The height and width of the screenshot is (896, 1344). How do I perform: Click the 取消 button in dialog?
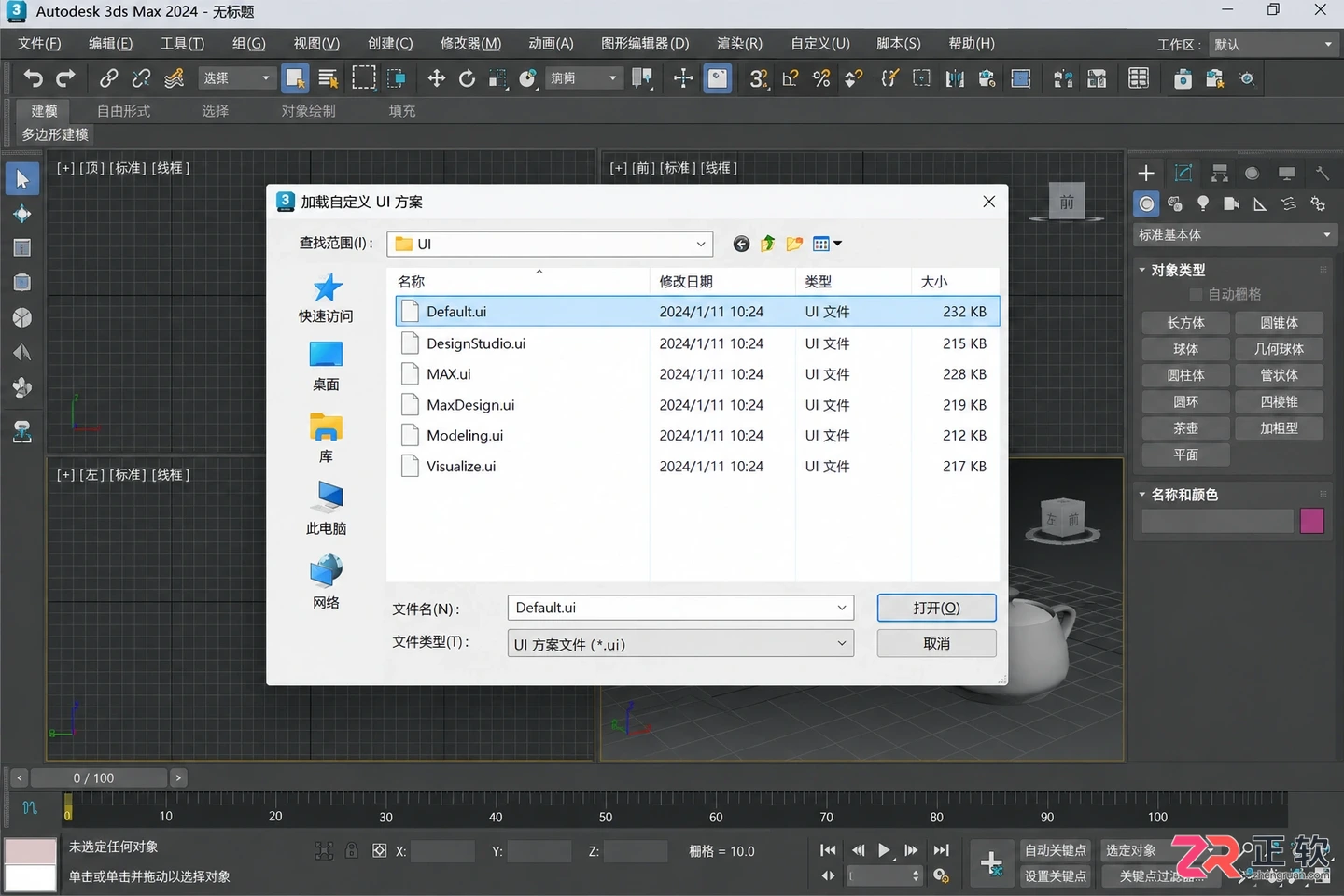pyautogui.click(x=936, y=644)
